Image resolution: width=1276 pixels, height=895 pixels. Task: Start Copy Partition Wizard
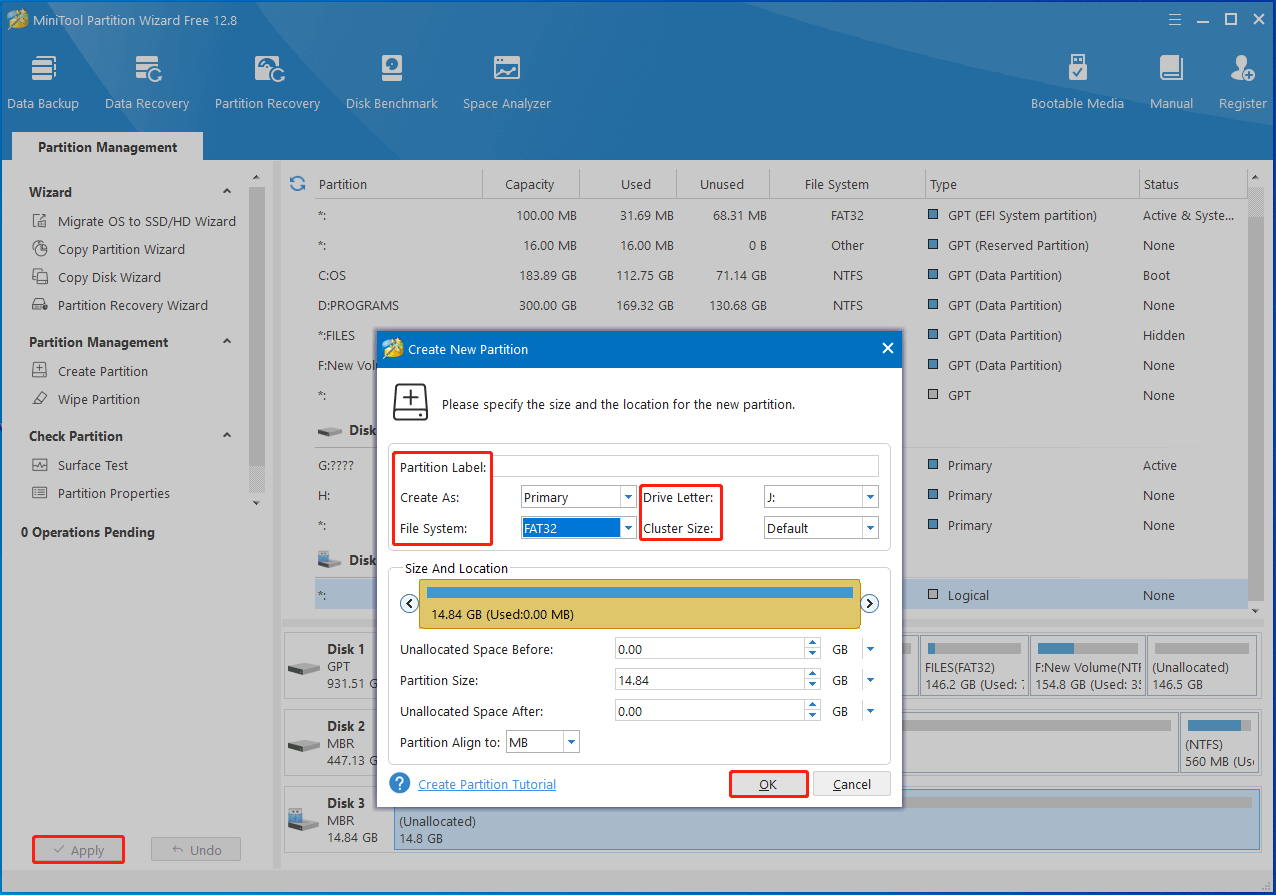(x=121, y=249)
